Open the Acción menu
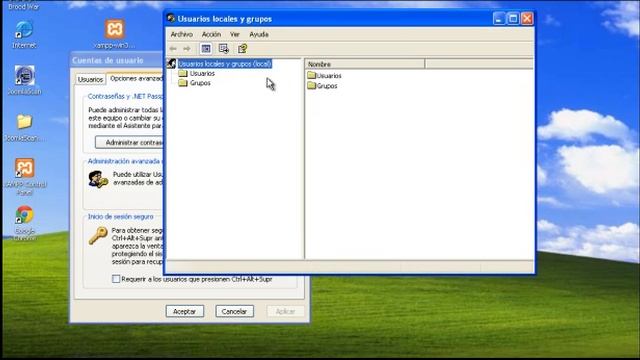Viewport: 640px width, 360px height. tap(211, 34)
